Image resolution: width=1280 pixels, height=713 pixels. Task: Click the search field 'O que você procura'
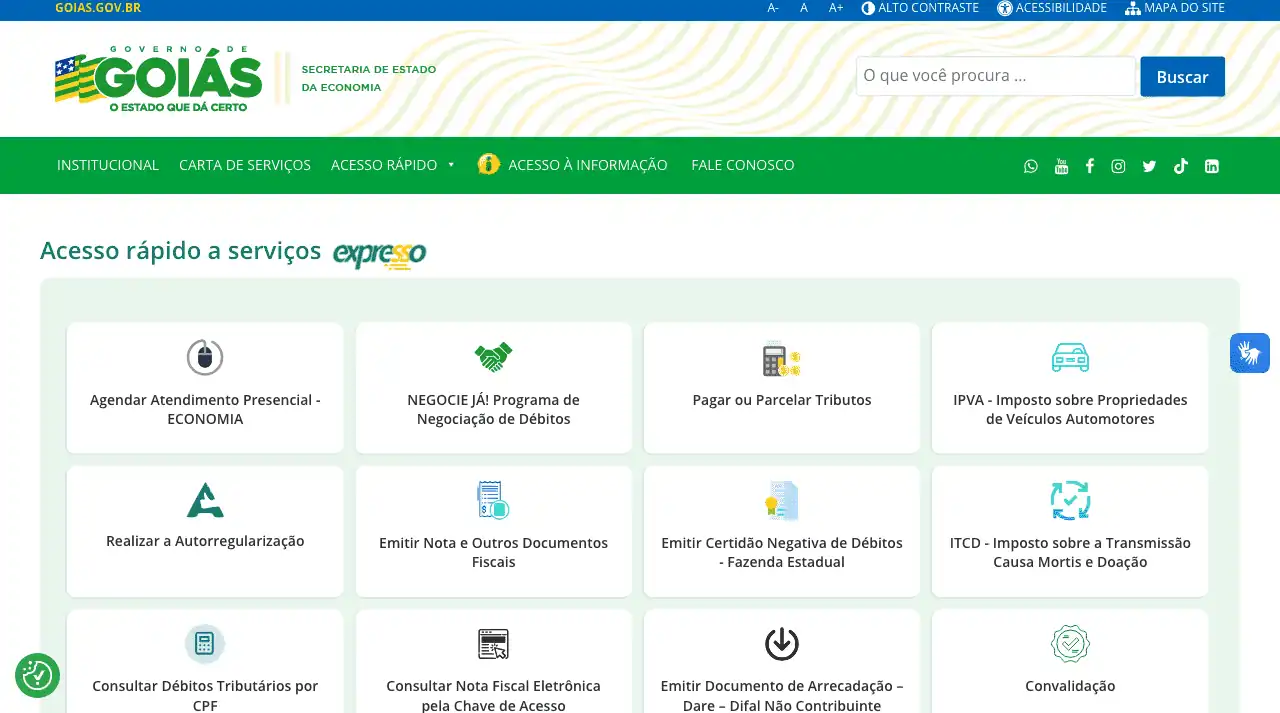coord(995,76)
